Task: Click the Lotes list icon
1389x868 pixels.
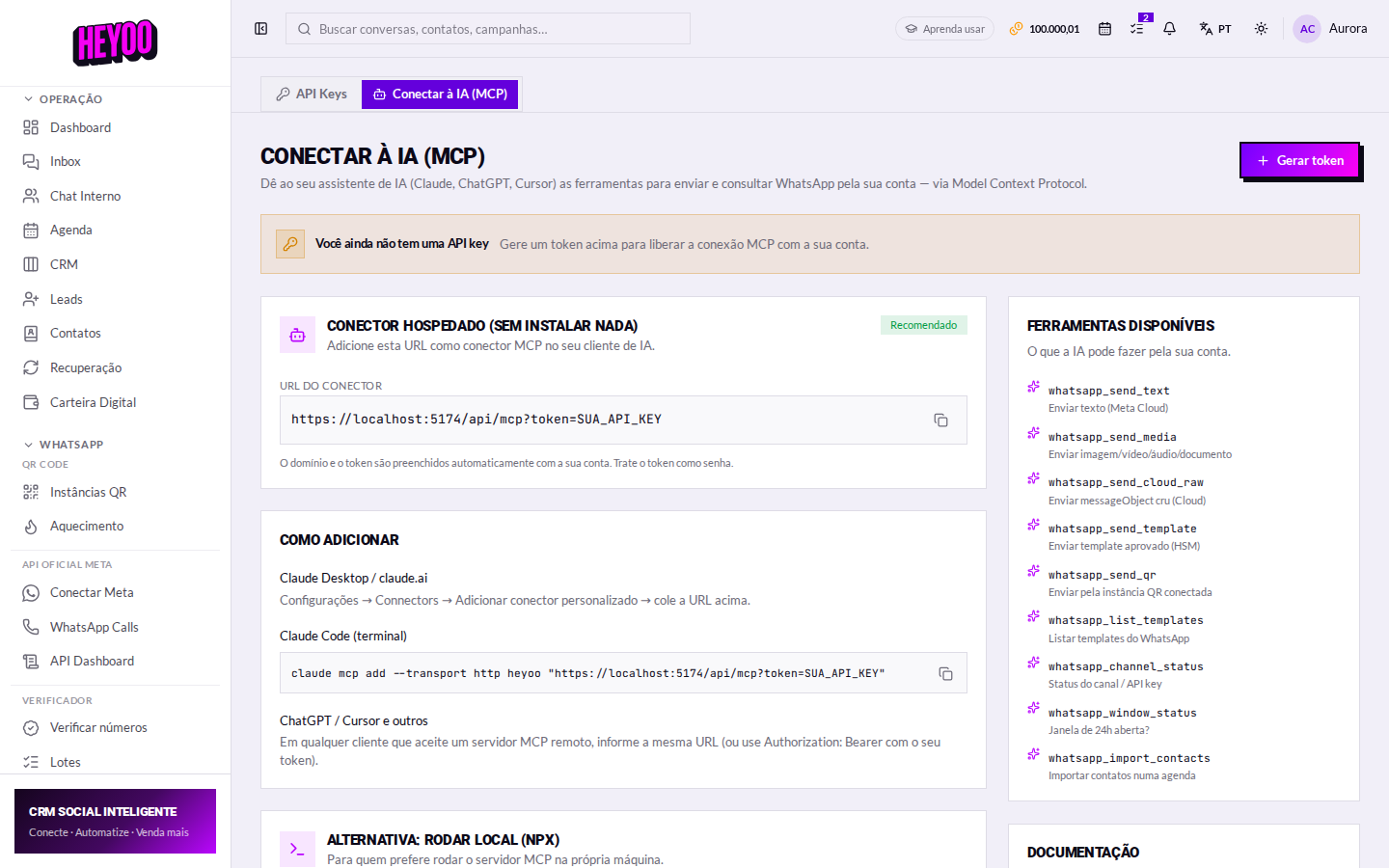Action: pos(31,762)
